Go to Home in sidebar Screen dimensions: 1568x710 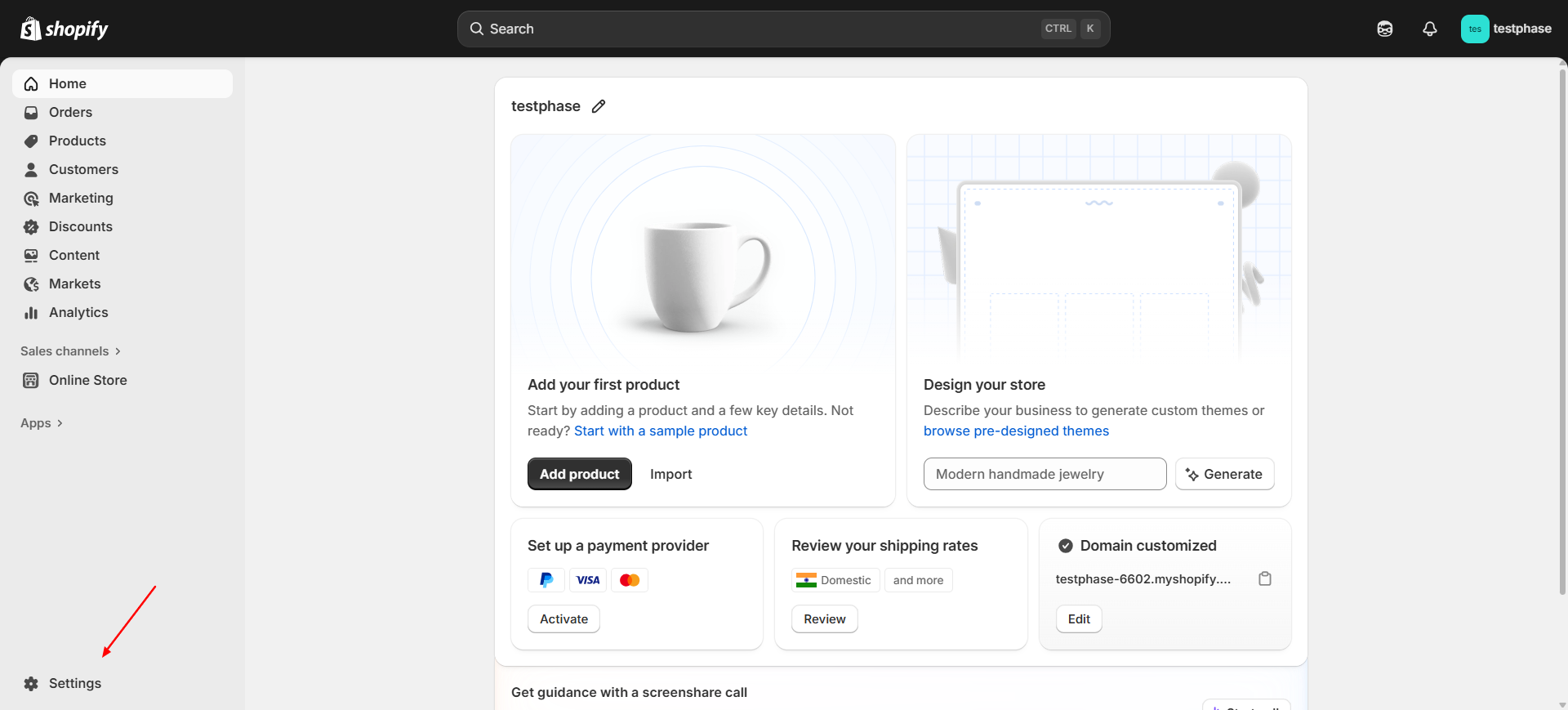click(122, 83)
